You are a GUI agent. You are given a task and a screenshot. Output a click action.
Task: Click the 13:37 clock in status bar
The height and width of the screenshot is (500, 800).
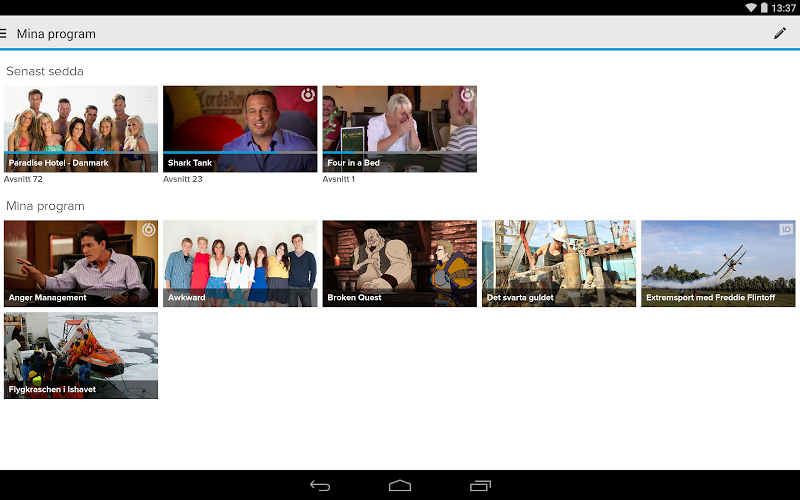tap(783, 8)
